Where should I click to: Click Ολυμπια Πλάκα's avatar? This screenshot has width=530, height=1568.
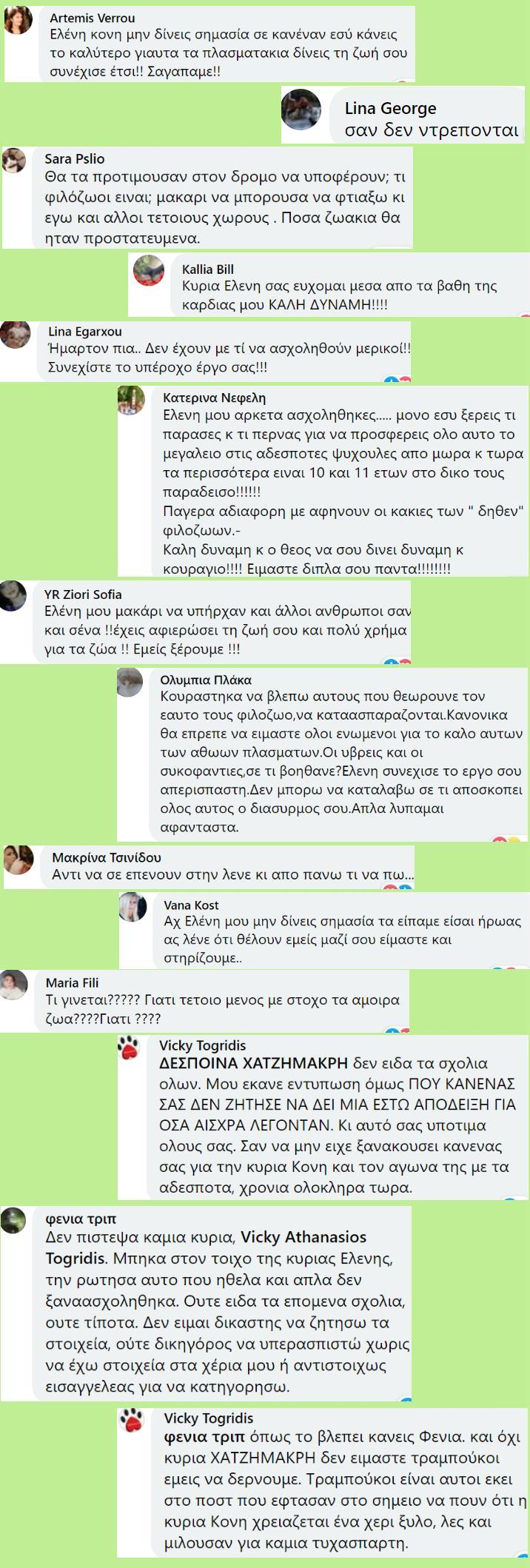point(130,682)
